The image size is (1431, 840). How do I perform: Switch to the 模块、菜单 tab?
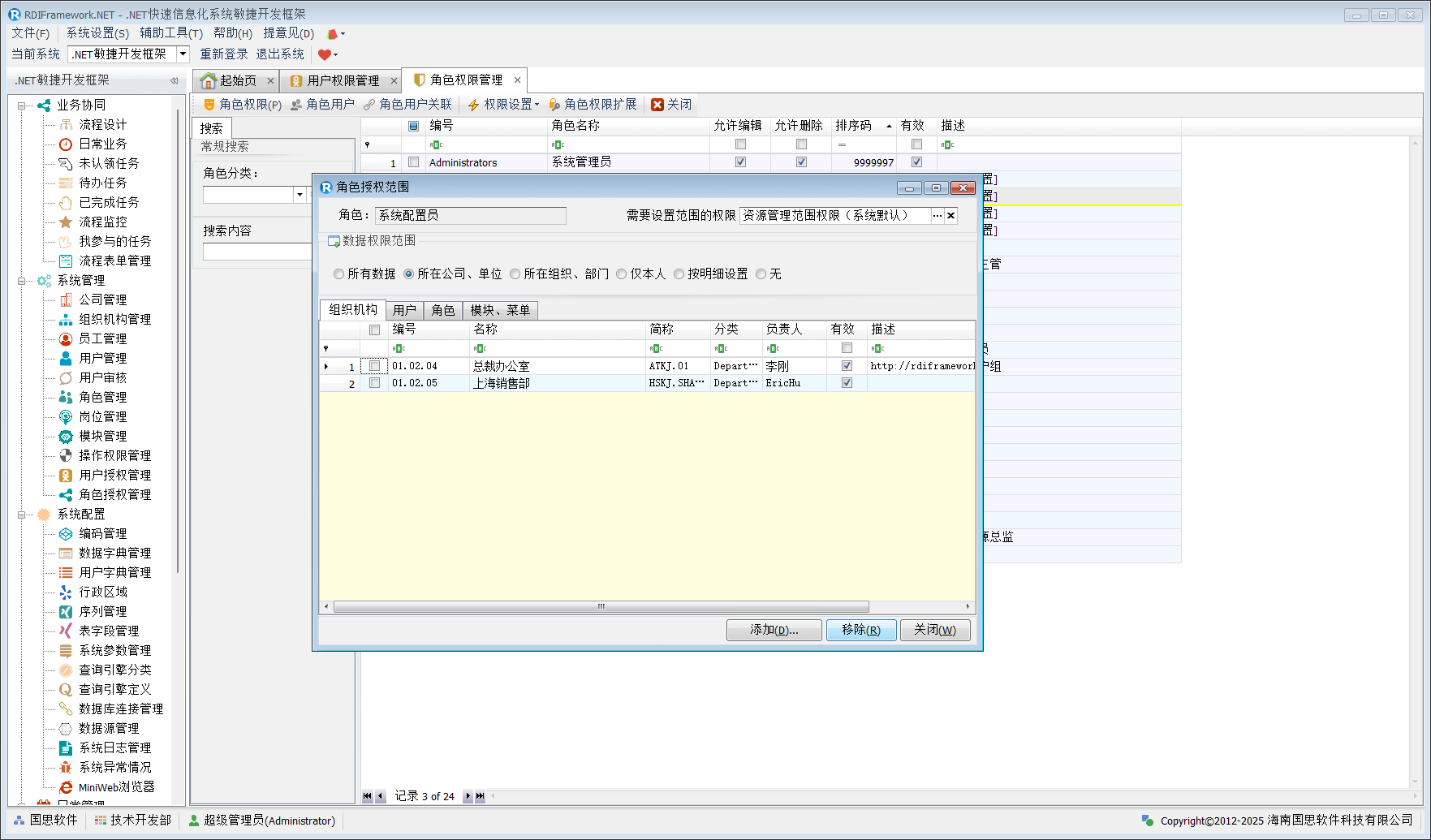500,310
